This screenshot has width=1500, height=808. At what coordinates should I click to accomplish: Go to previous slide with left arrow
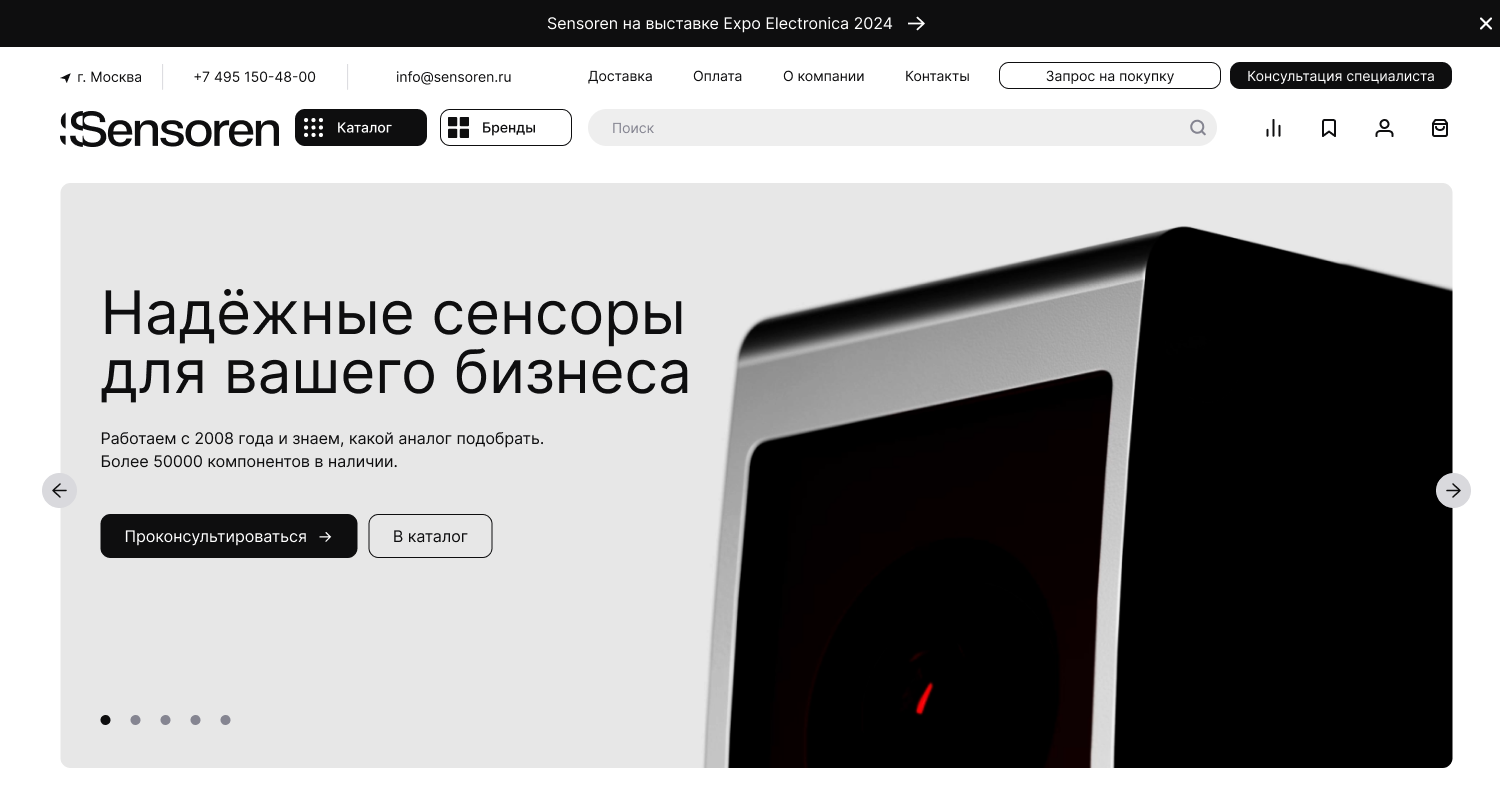coord(59,490)
